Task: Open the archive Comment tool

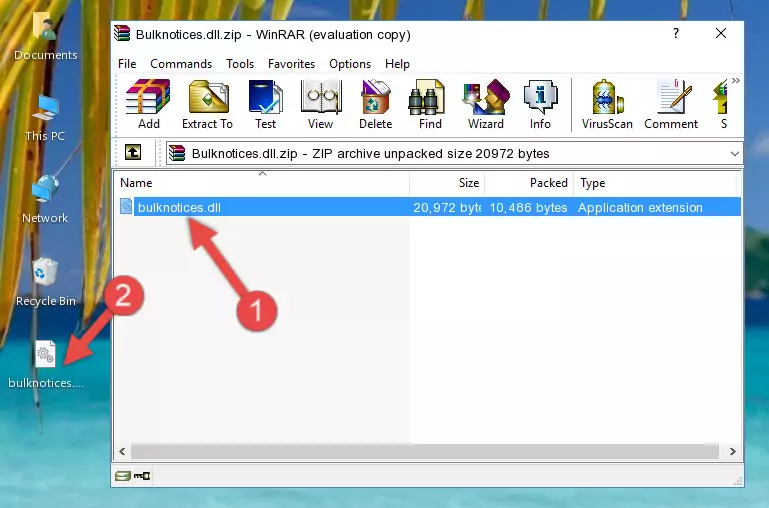Action: pyautogui.click(x=671, y=104)
